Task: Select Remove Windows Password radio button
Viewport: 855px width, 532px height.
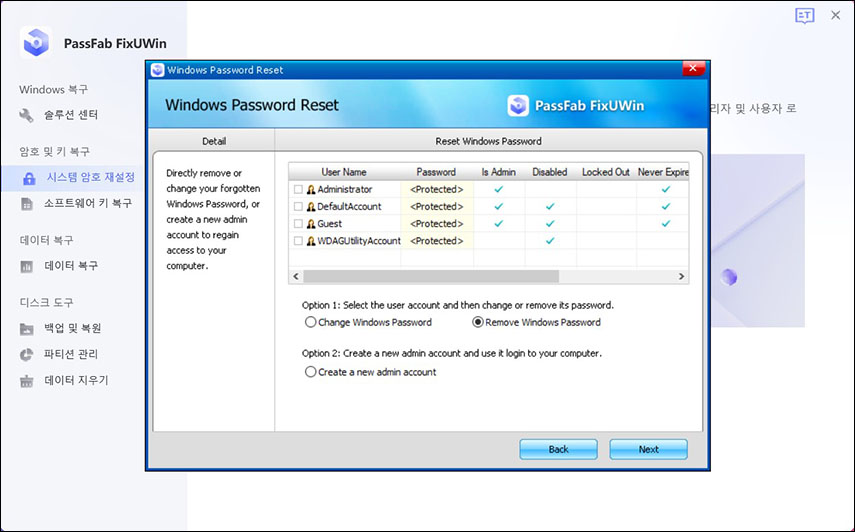Action: 478,322
